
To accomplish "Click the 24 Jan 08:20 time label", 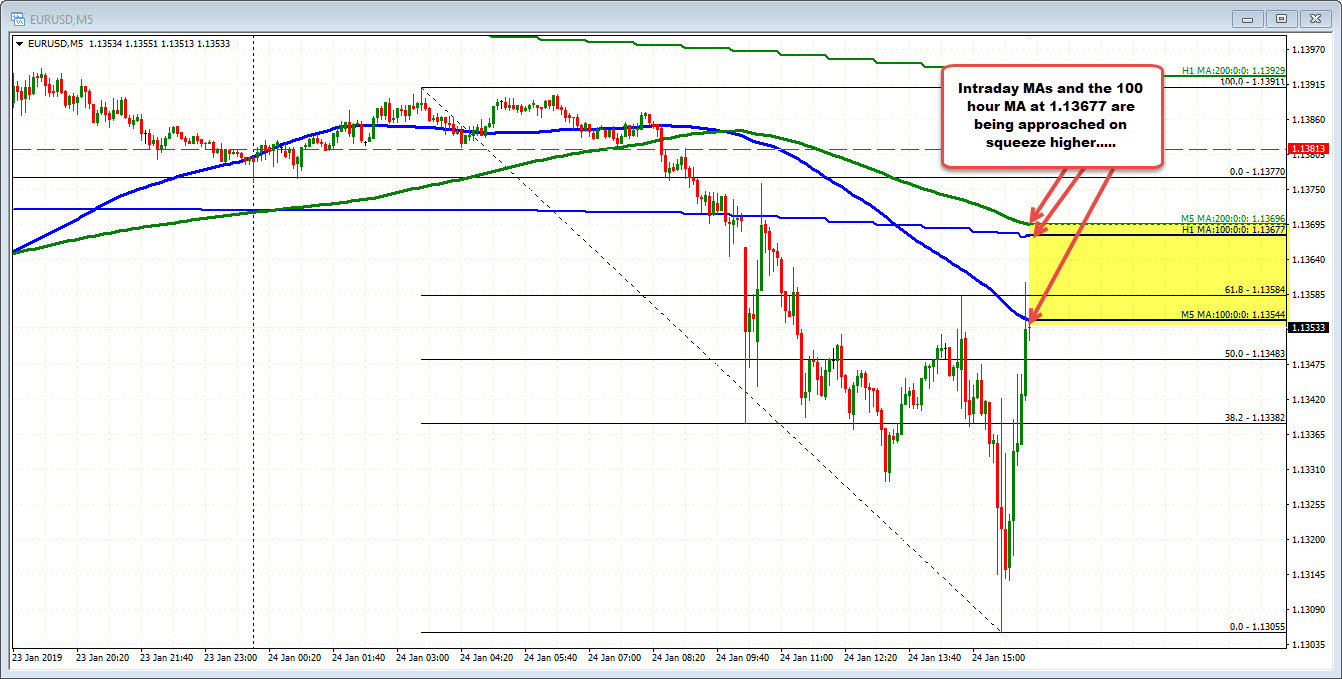I will coord(679,658).
